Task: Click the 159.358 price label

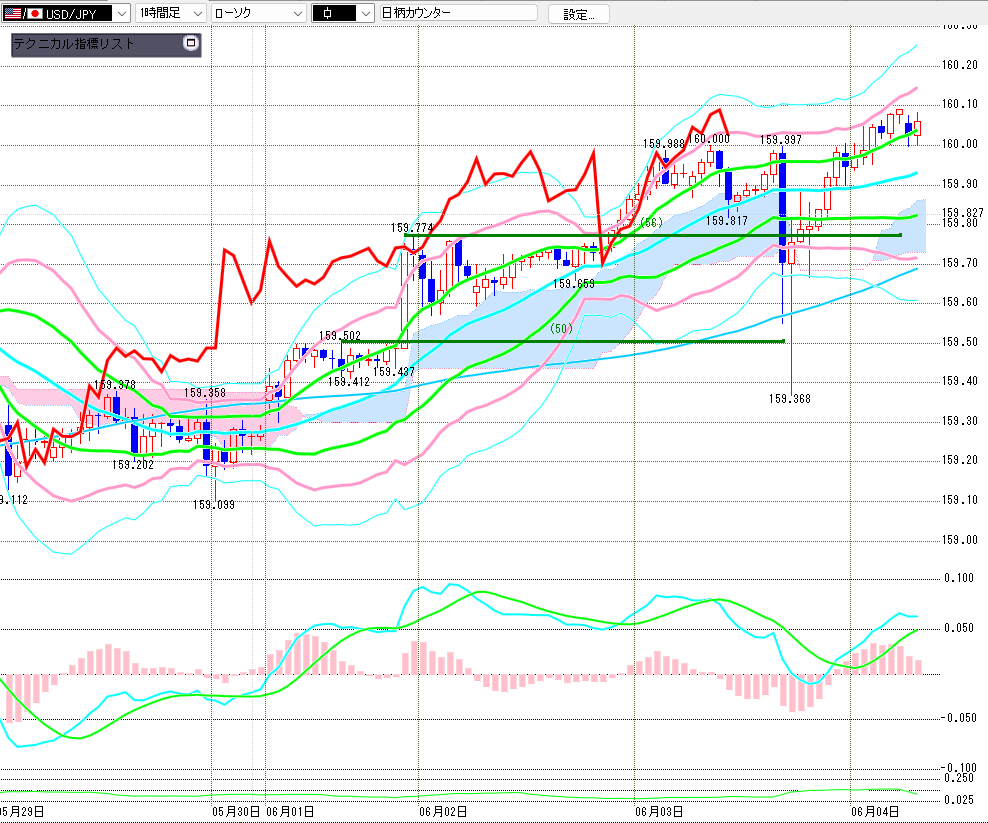Action: coord(205,393)
